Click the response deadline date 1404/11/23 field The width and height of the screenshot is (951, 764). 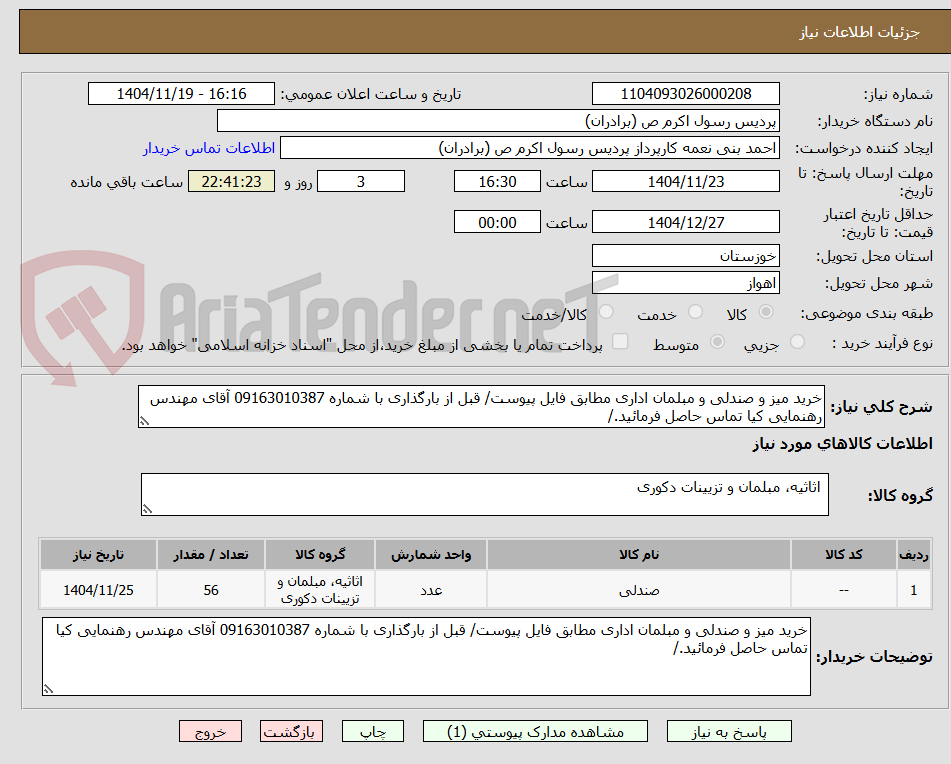685,181
